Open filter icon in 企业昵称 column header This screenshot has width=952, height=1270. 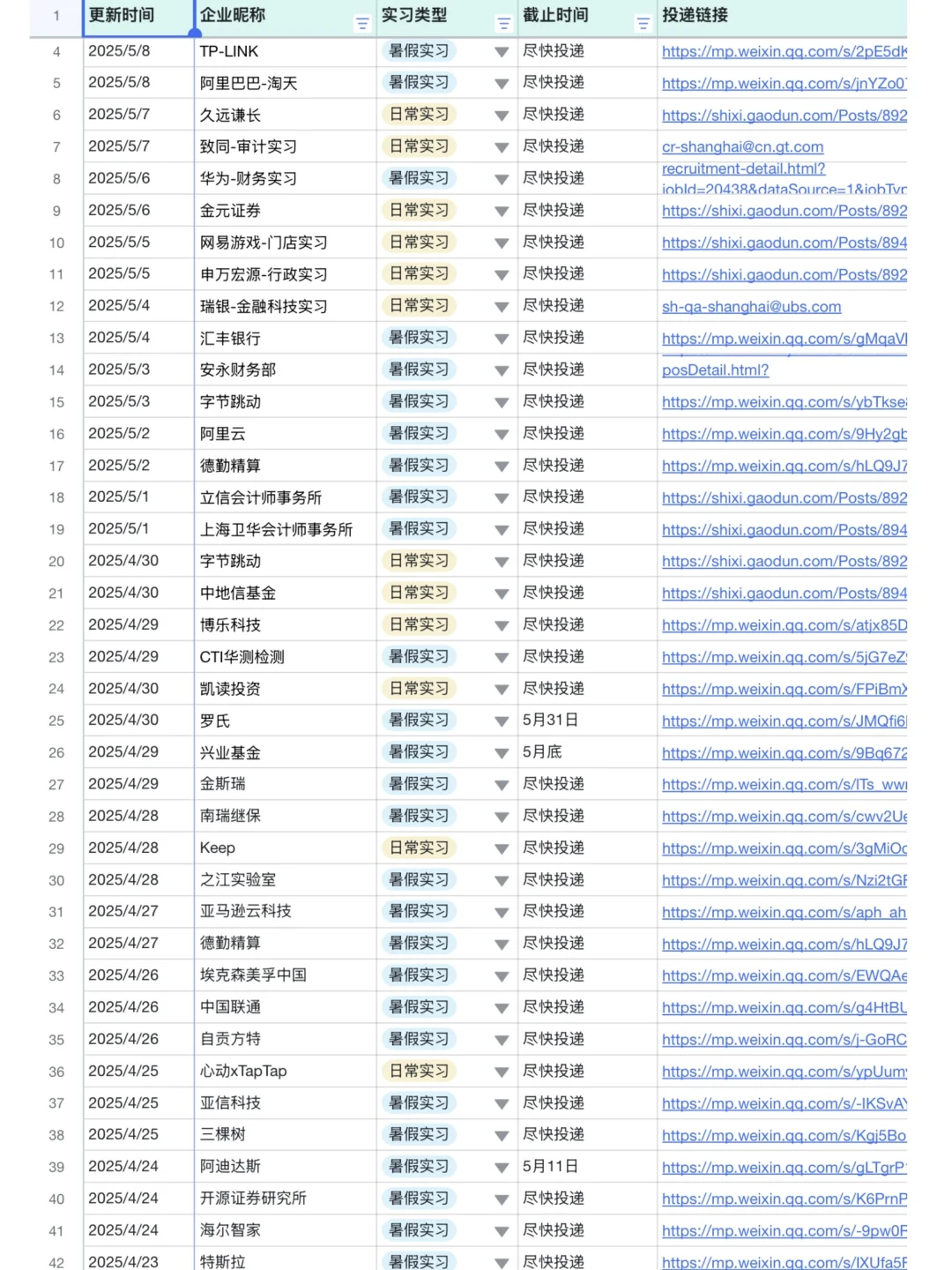pyautogui.click(x=361, y=24)
